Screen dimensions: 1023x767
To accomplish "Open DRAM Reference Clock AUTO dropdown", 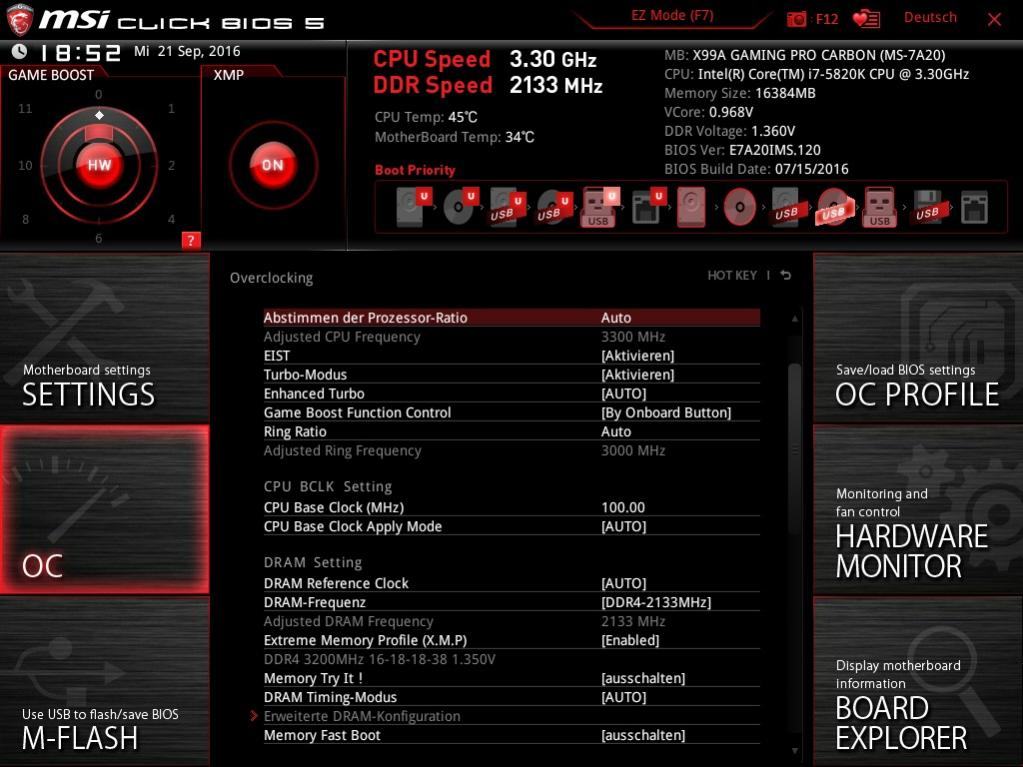I will tap(624, 583).
